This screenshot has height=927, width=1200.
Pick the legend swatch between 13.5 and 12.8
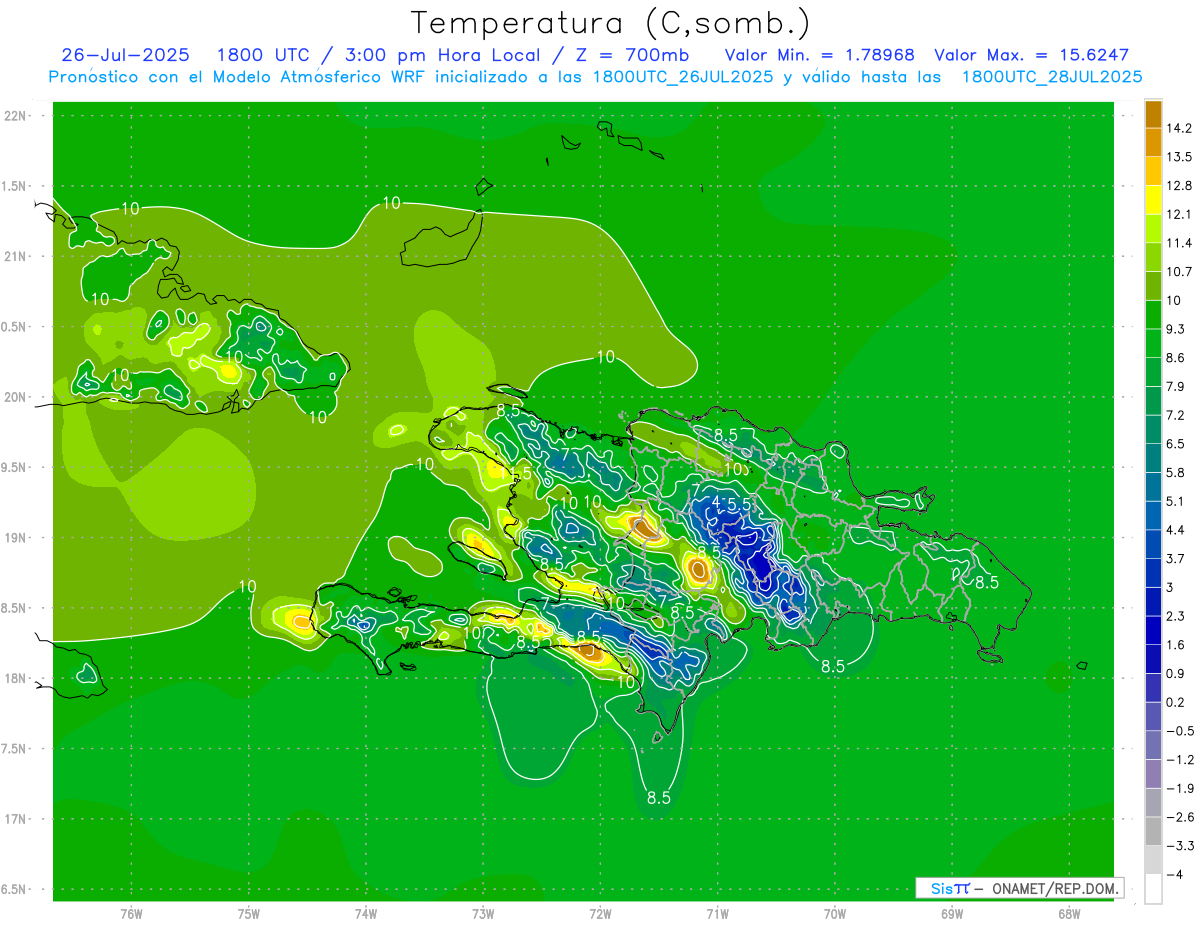pyautogui.click(x=1153, y=171)
